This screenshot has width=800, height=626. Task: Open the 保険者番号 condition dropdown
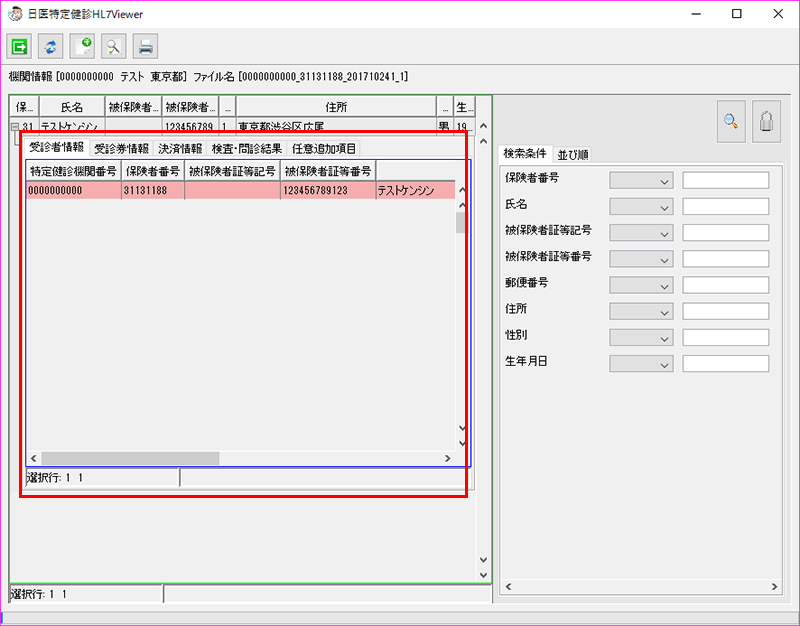tap(641, 181)
